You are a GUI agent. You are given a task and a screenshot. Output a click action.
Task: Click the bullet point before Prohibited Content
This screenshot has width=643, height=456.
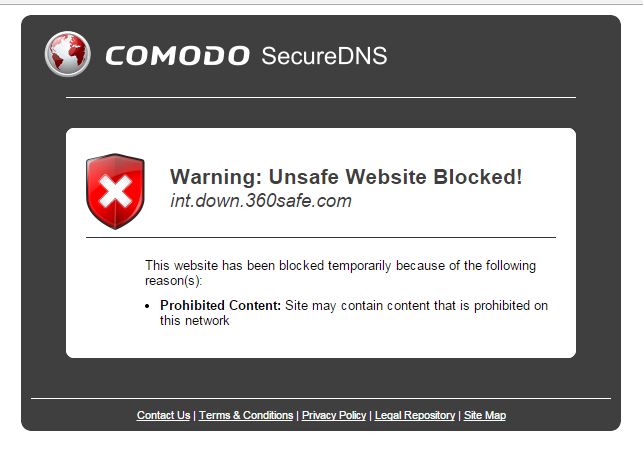click(148, 306)
